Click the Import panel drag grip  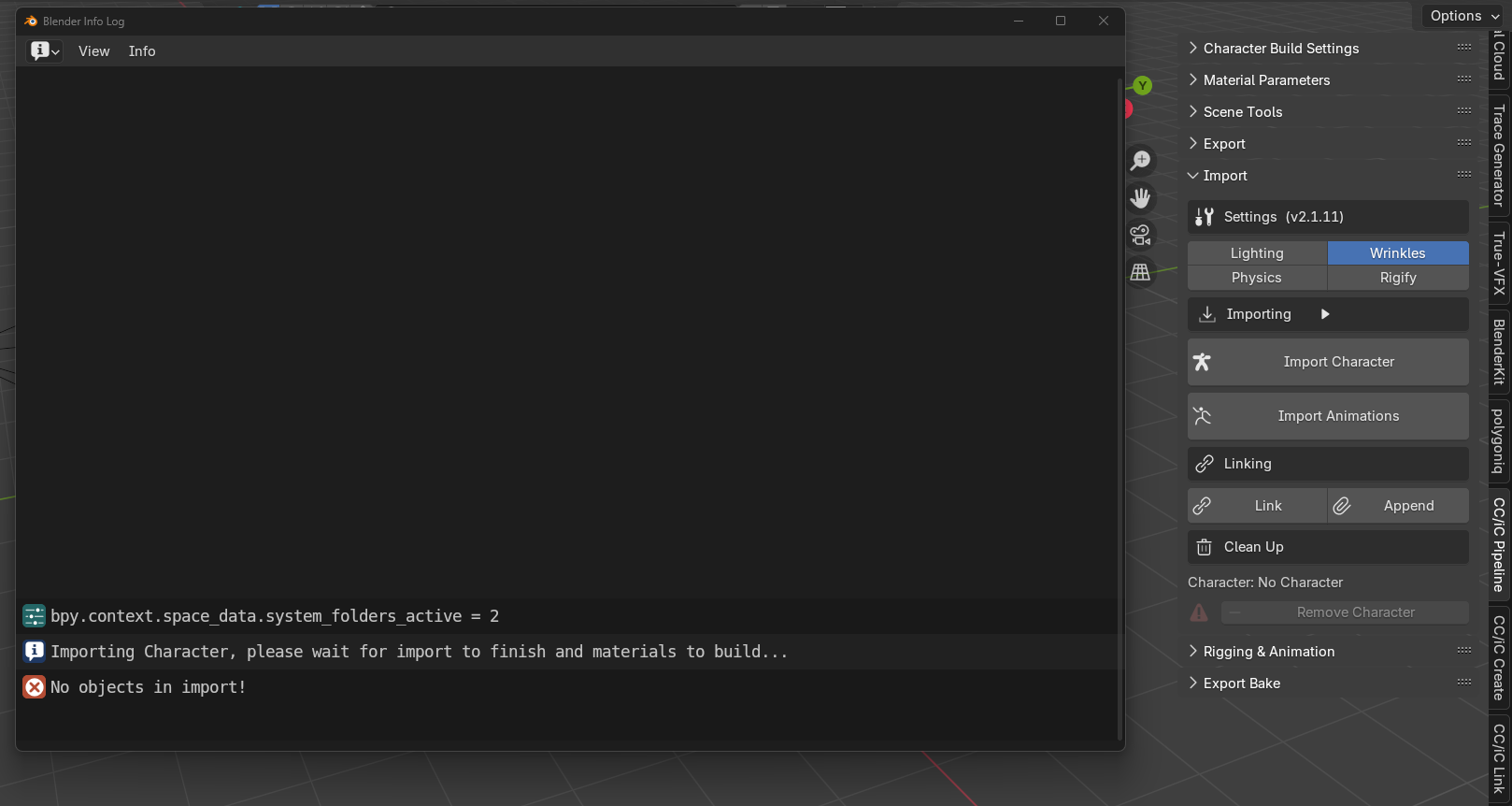pyautogui.click(x=1463, y=174)
